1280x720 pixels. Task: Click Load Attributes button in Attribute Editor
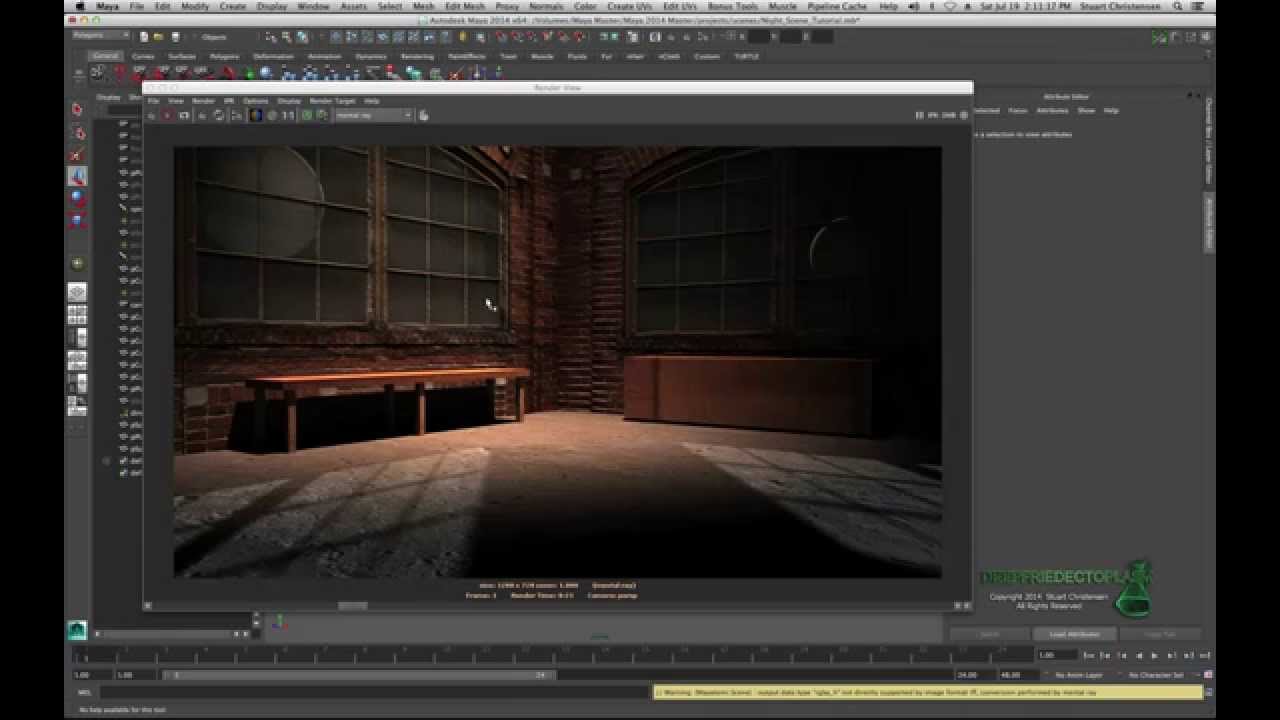1075,634
